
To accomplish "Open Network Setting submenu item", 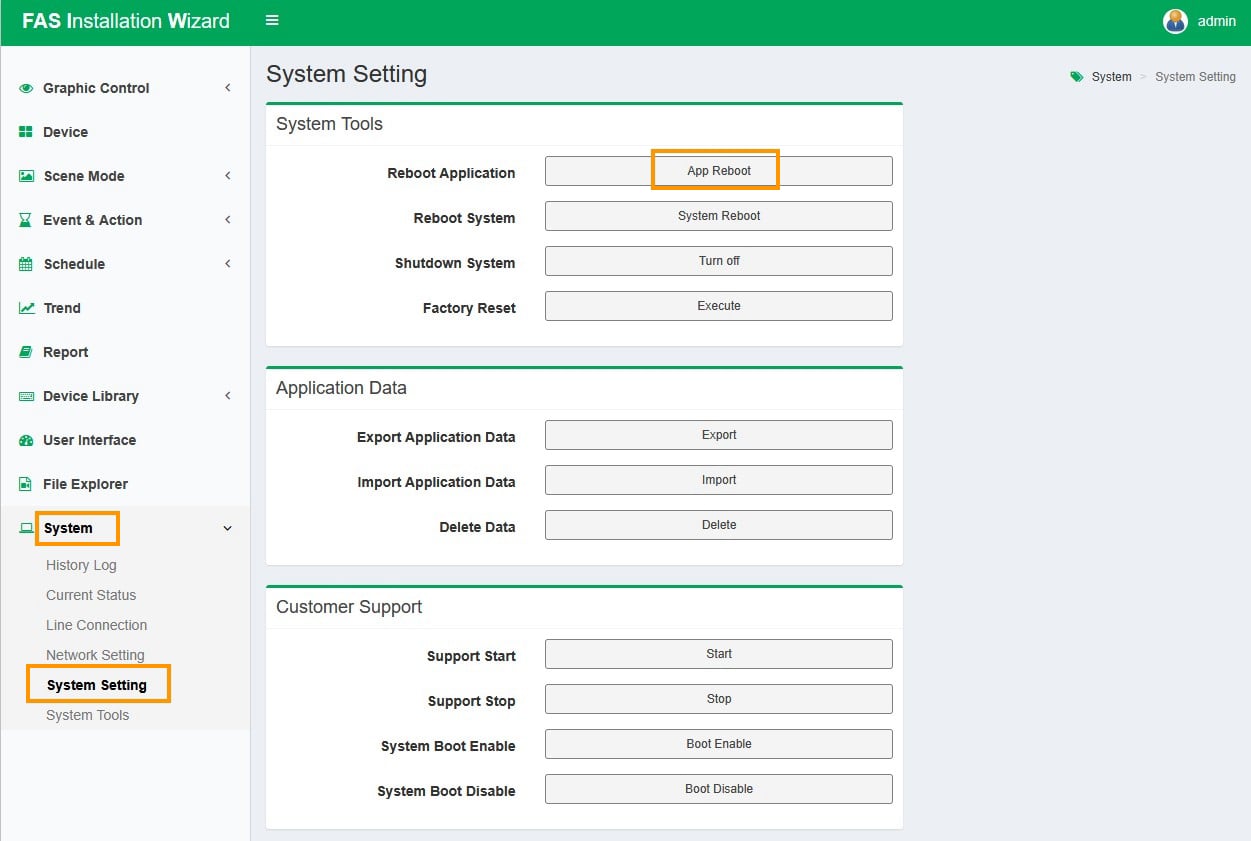I will pos(95,655).
